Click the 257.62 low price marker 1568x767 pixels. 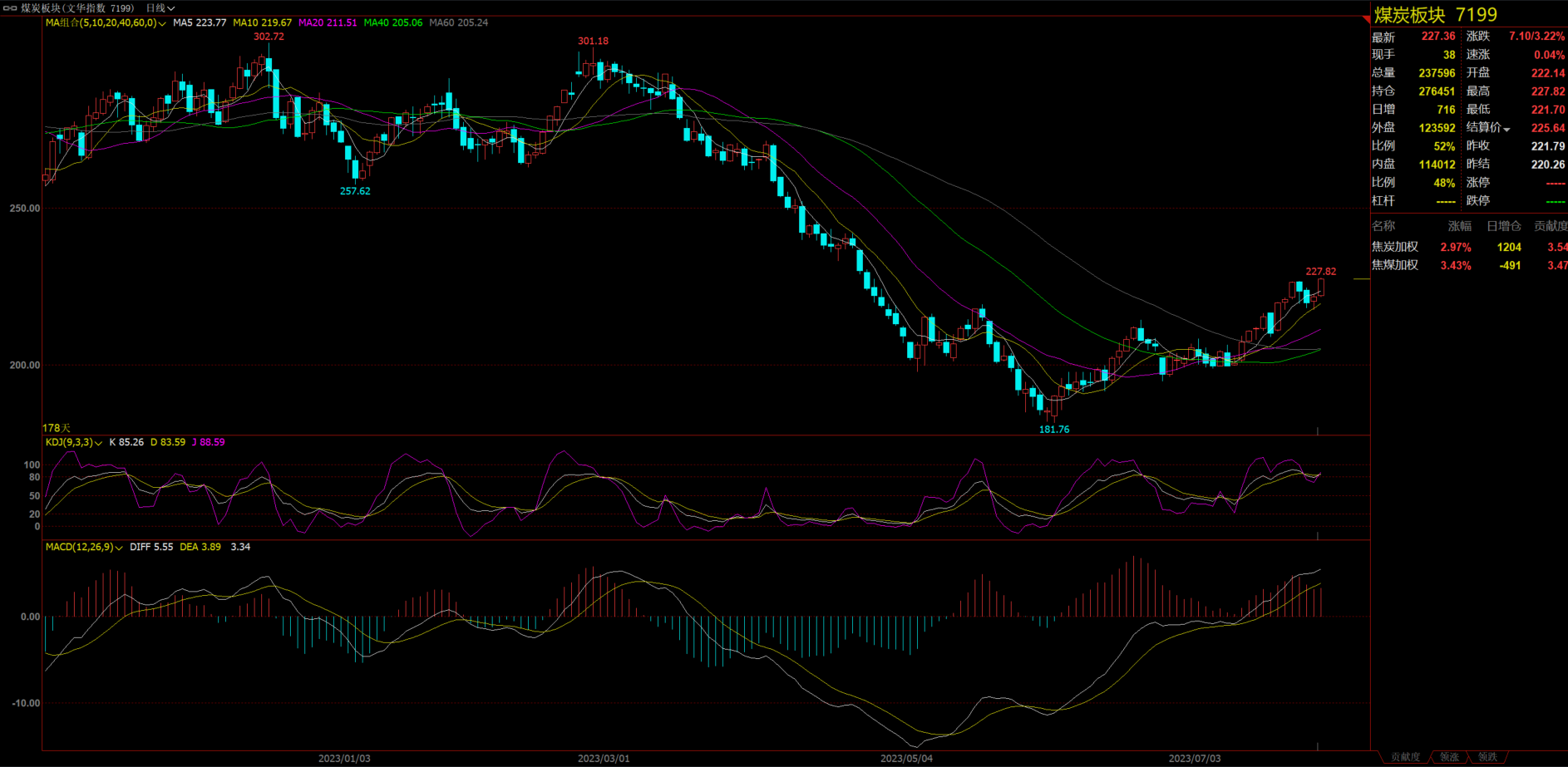[355, 191]
